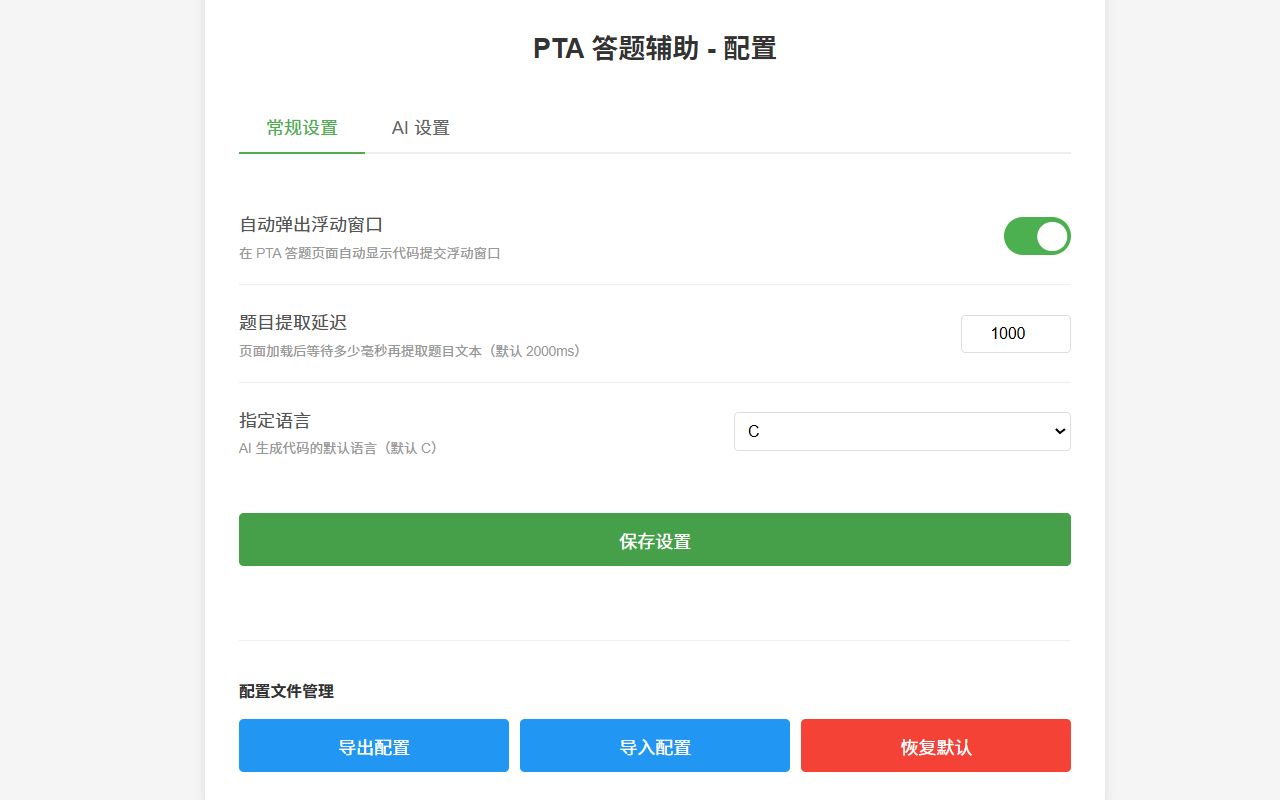Viewport: 1280px width, 800px height.
Task: Toggle the 自动弹出浮动窗口 switch off
Action: (1037, 236)
